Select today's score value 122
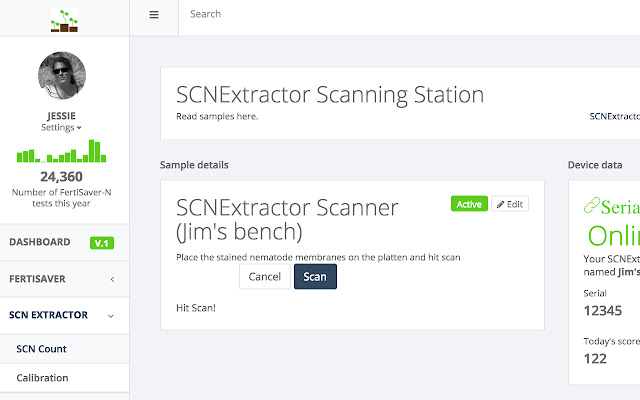 (x=595, y=359)
